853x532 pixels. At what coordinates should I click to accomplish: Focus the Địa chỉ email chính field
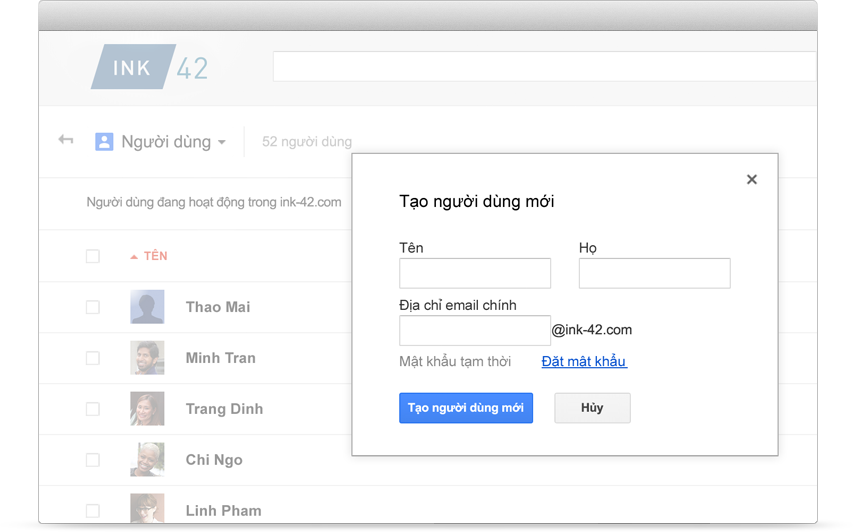(475, 330)
